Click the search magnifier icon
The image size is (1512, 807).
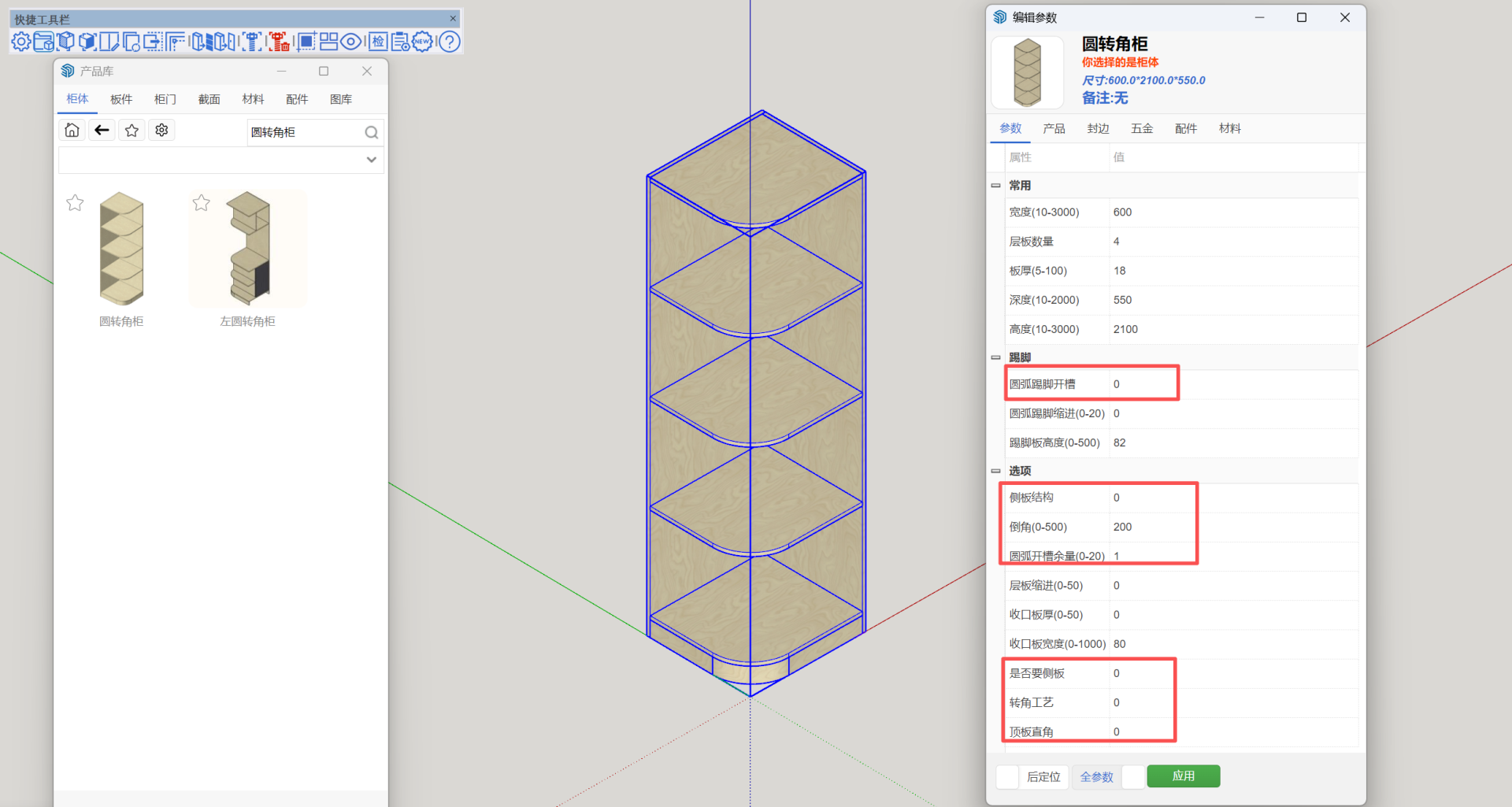371,132
